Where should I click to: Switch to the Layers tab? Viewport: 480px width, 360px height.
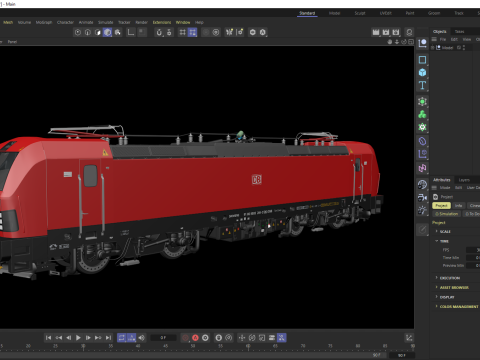click(464, 180)
